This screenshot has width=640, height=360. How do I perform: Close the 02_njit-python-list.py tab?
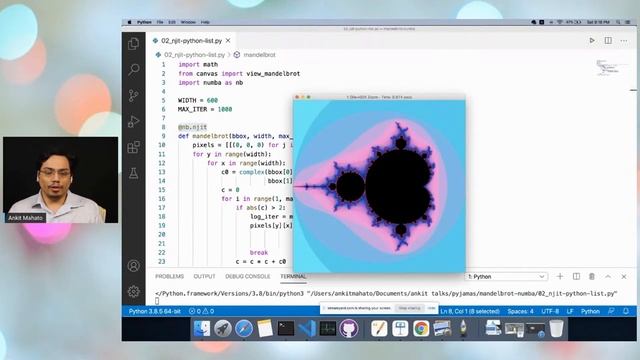pos(228,40)
